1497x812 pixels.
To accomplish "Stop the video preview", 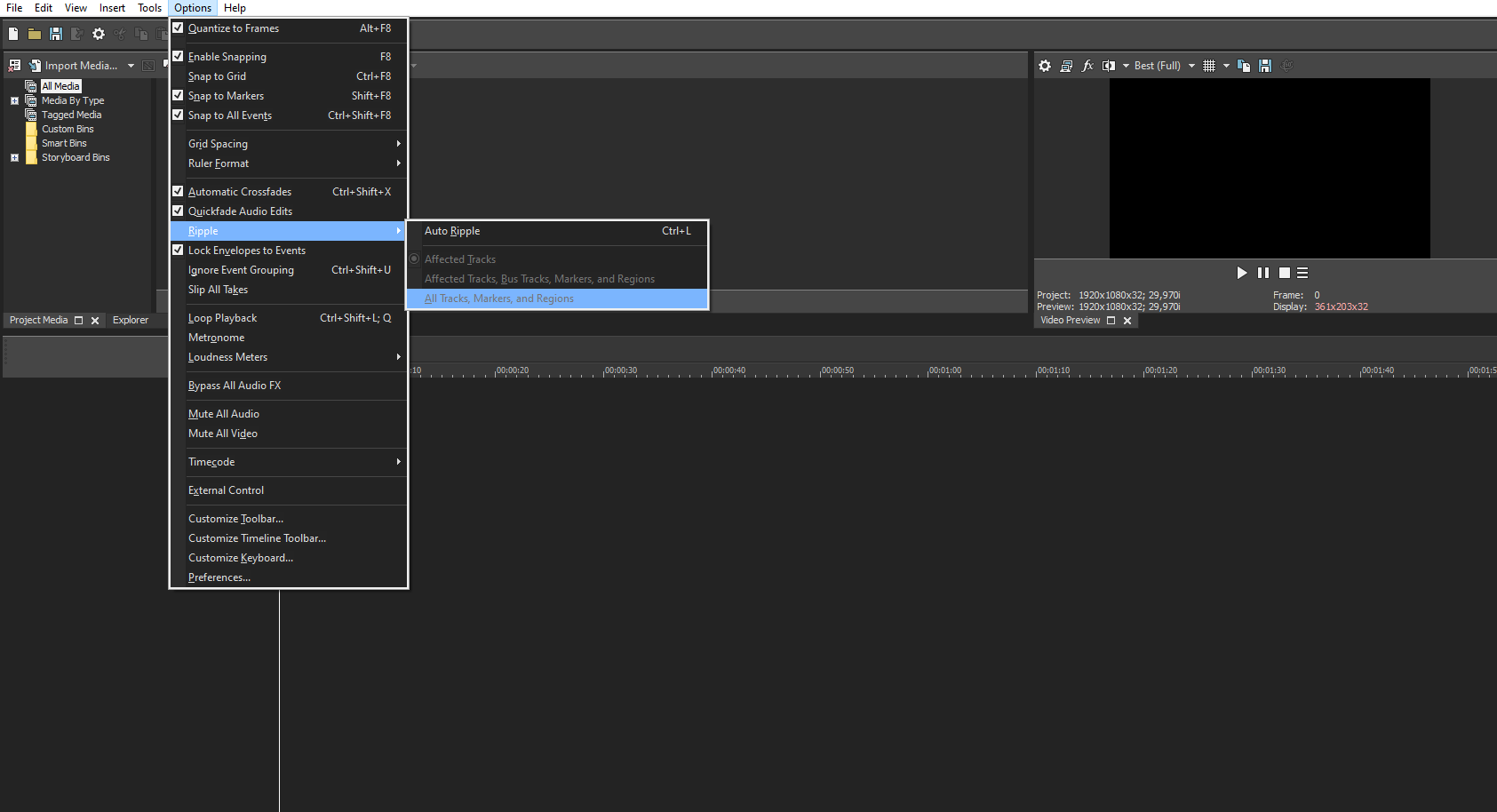I will click(1285, 273).
